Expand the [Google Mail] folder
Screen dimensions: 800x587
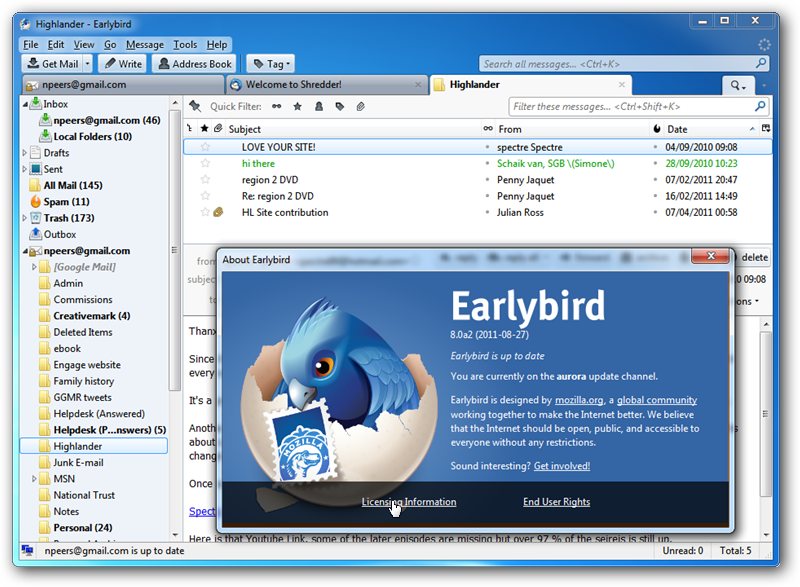(34, 267)
